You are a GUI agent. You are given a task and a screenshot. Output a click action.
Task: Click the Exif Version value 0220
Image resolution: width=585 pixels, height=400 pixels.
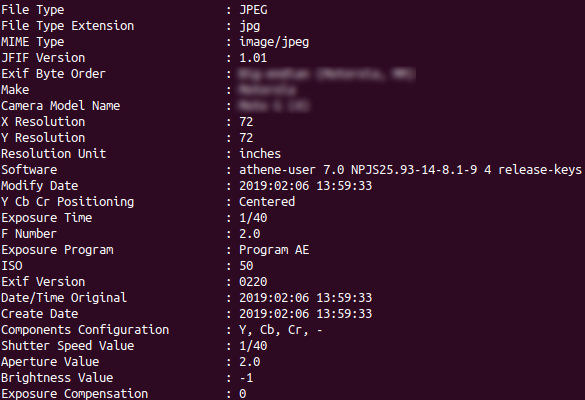[x=253, y=282]
